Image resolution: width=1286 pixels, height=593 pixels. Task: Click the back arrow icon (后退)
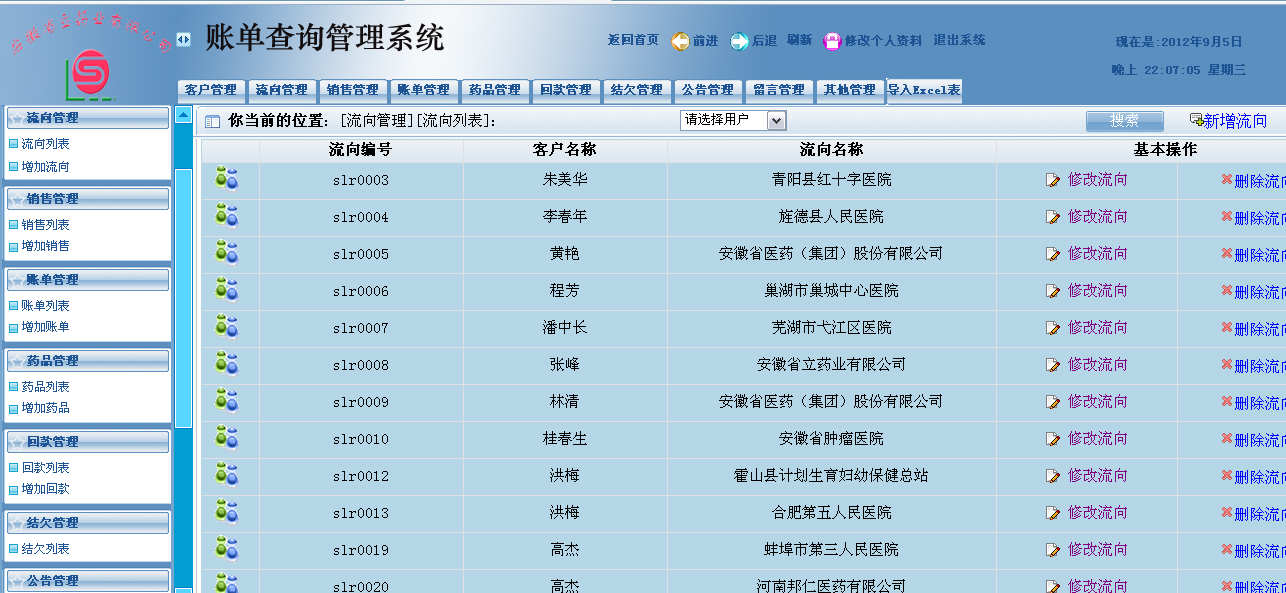point(739,41)
